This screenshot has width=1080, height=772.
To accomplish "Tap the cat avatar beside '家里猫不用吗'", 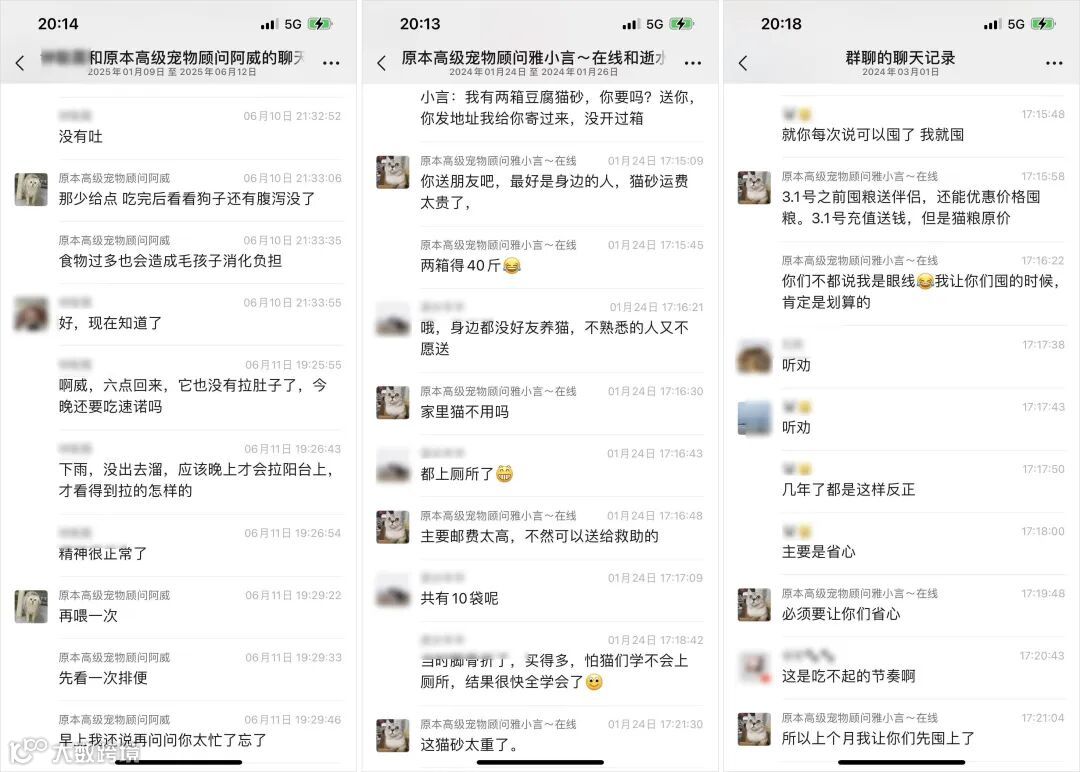I will coord(393,402).
